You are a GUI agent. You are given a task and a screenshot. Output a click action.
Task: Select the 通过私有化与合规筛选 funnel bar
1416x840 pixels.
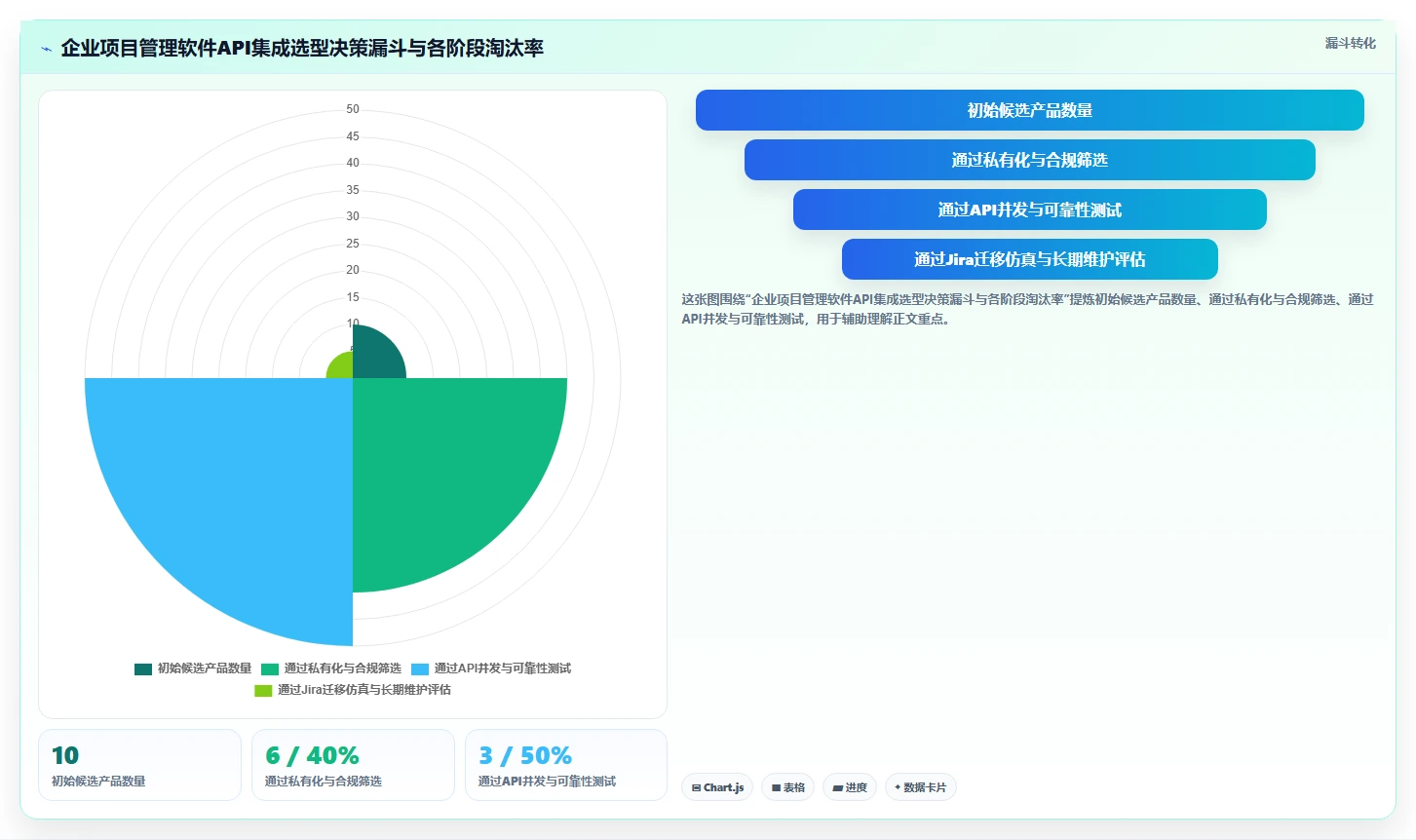click(x=1029, y=160)
